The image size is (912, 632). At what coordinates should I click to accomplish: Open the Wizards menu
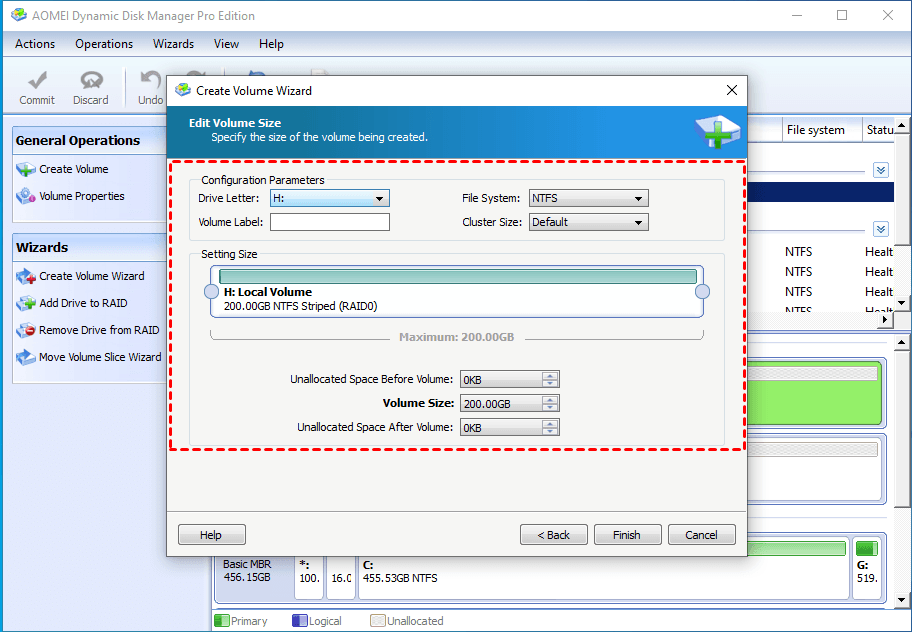[173, 44]
